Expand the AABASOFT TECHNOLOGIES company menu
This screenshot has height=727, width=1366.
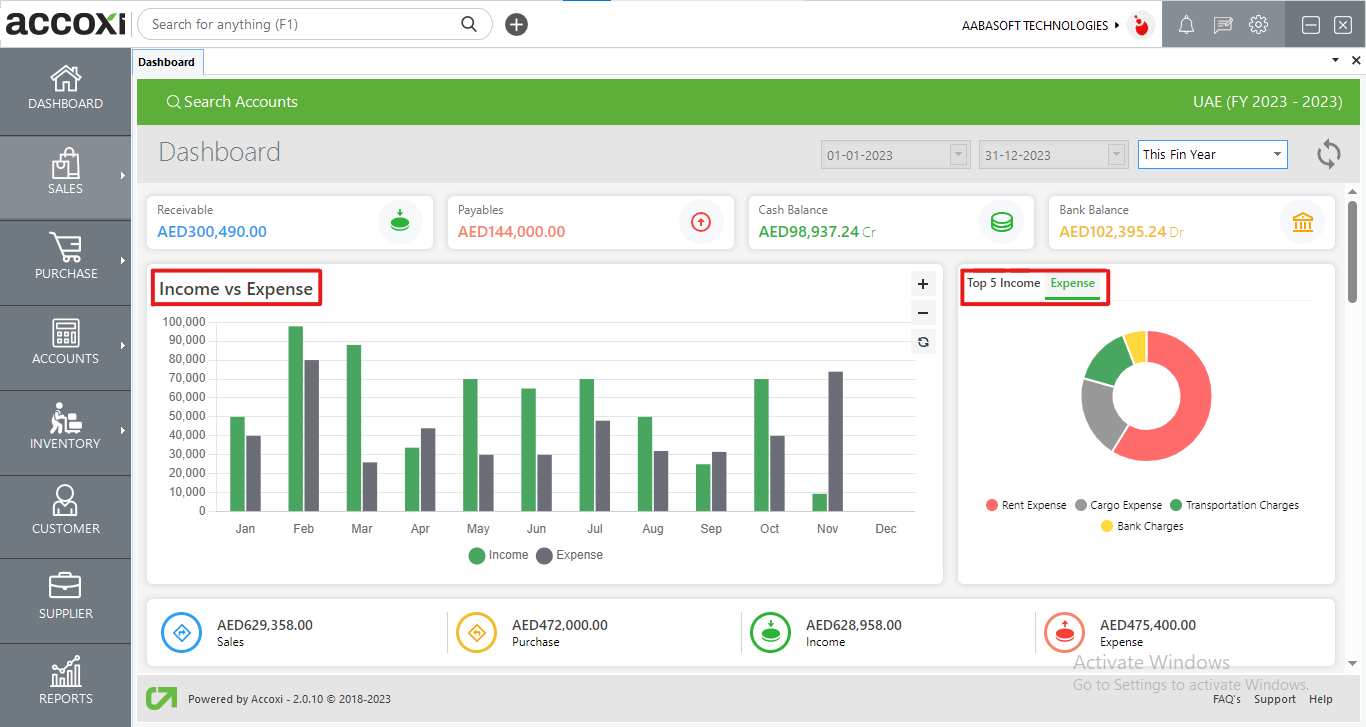[1042, 26]
